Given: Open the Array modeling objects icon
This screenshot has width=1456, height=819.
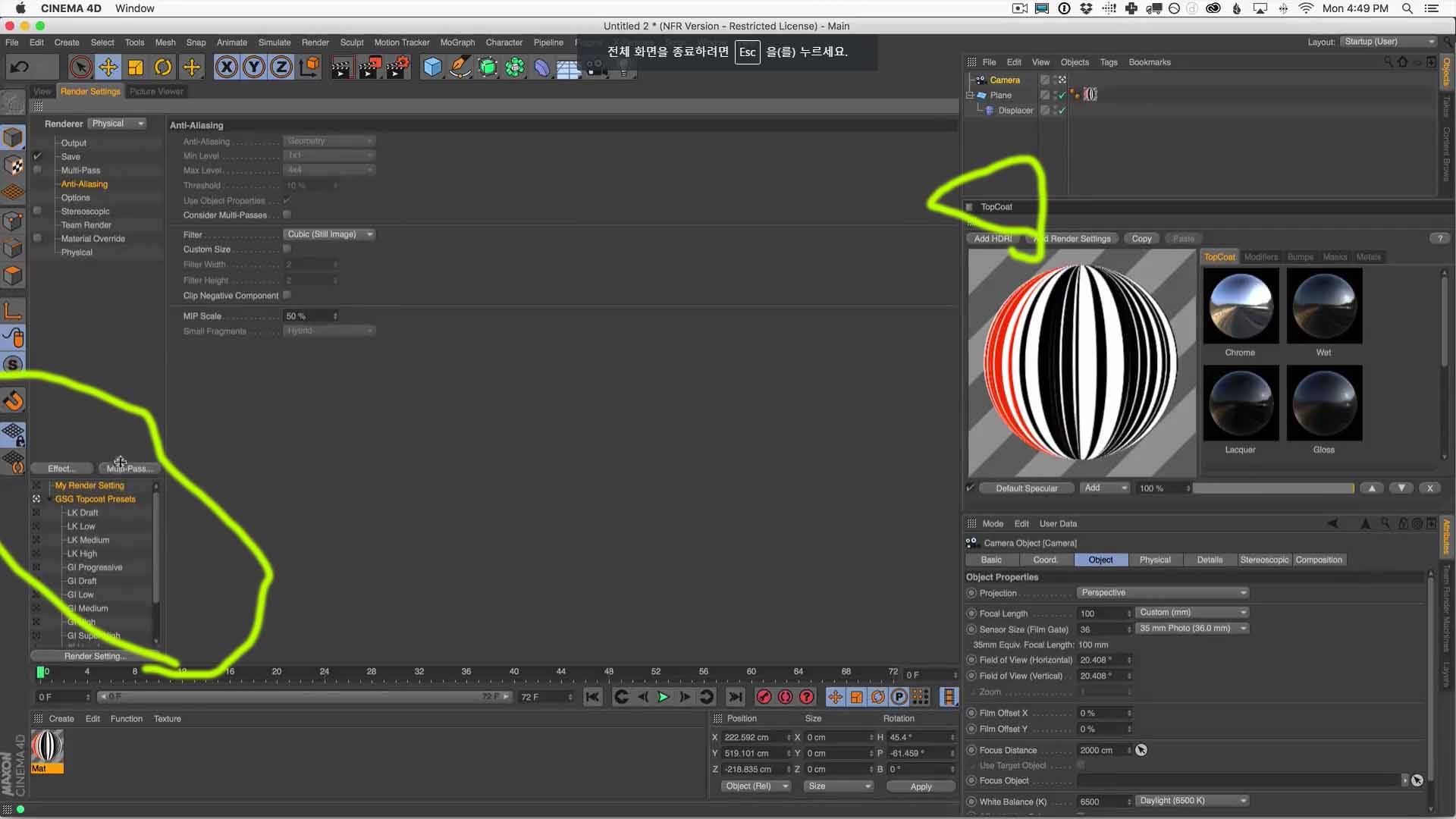Looking at the screenshot, I should pyautogui.click(x=515, y=67).
